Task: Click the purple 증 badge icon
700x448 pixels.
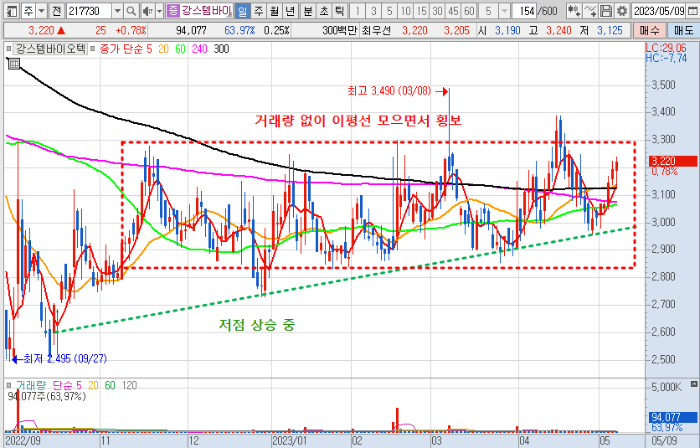Action: pyautogui.click(x=173, y=11)
